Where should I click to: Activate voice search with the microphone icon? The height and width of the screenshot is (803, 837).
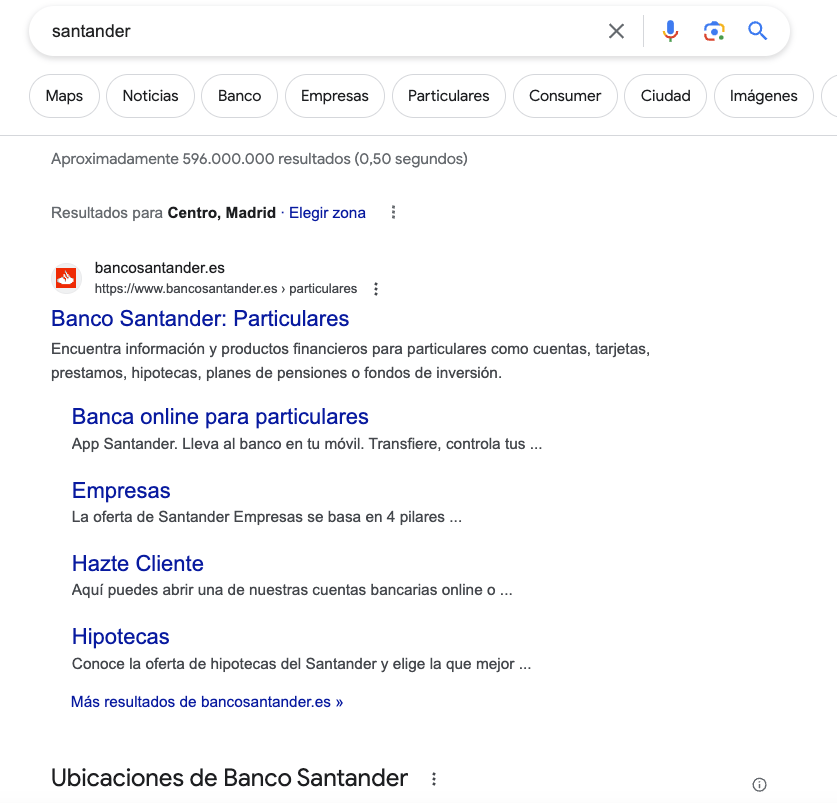[669, 31]
